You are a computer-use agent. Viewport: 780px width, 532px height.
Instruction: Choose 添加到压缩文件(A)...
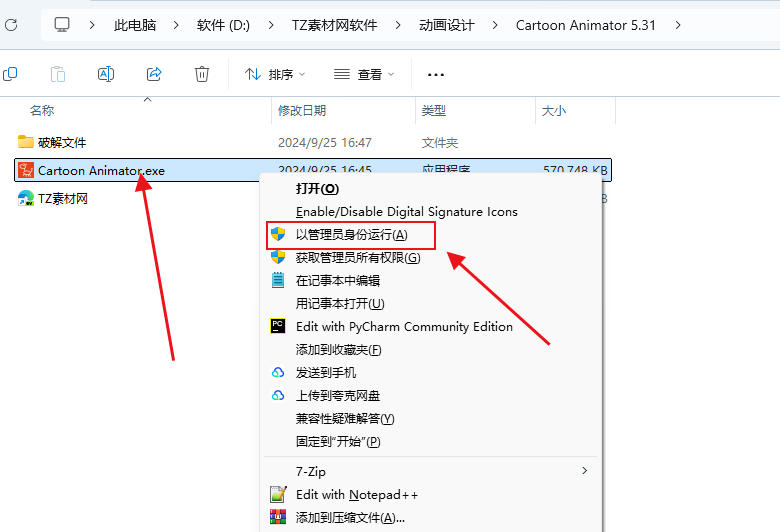click(x=350, y=518)
